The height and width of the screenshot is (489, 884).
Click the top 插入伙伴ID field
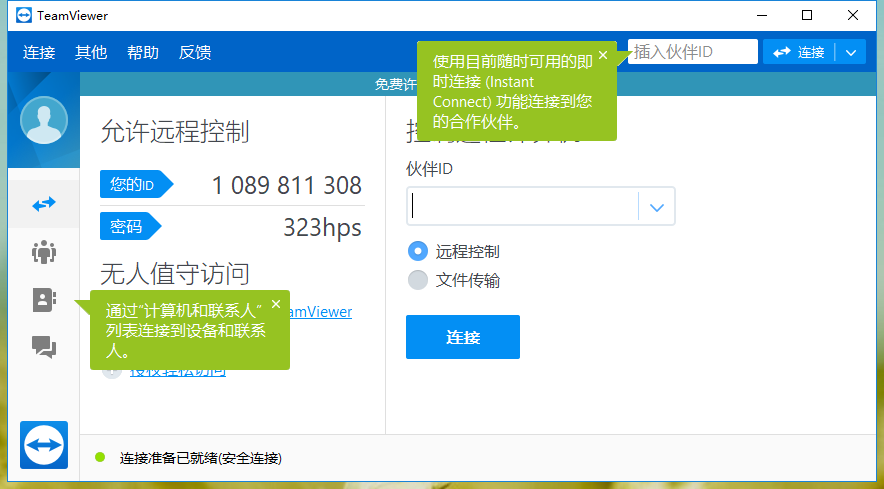click(x=692, y=51)
